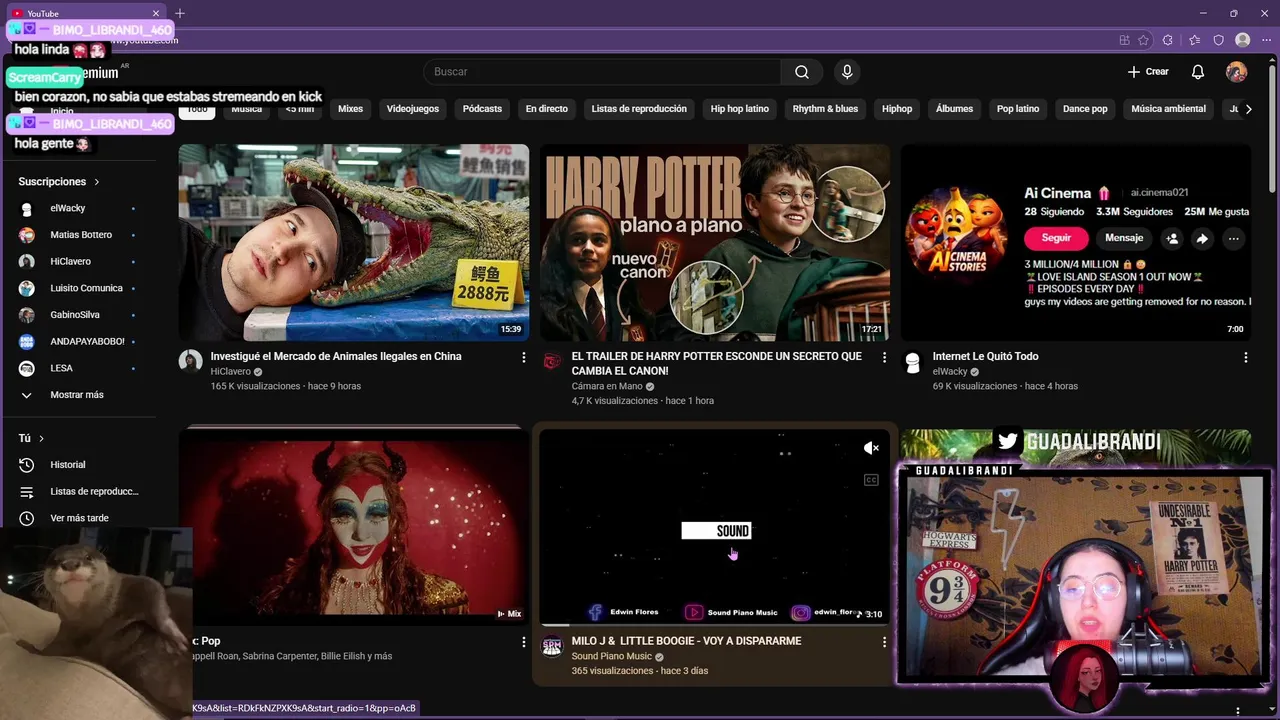Open the Ai Cinema video thumbnail
The width and height of the screenshot is (1280, 720).
click(1076, 242)
